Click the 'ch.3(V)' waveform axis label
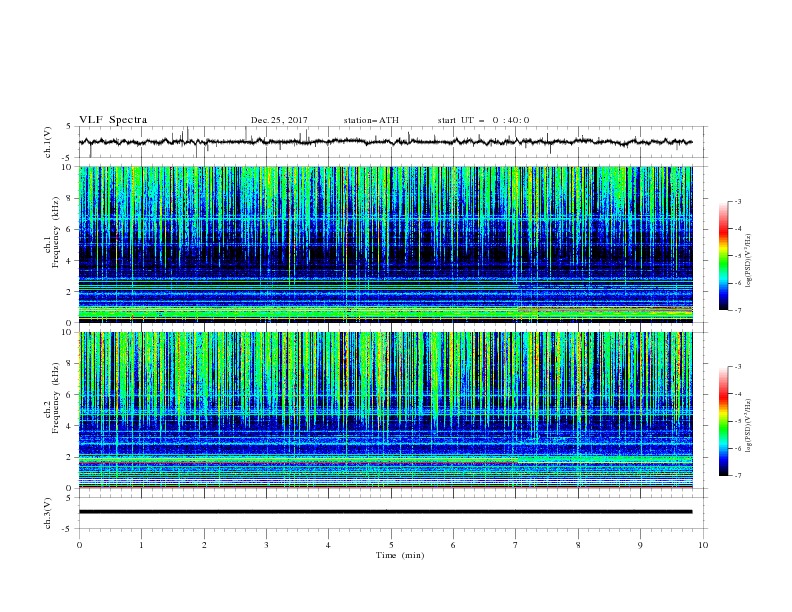 click(x=48, y=513)
